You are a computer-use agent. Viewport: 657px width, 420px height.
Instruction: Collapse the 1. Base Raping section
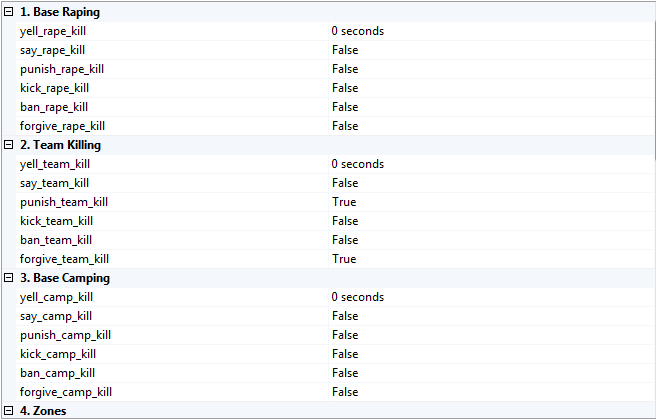[9, 12]
